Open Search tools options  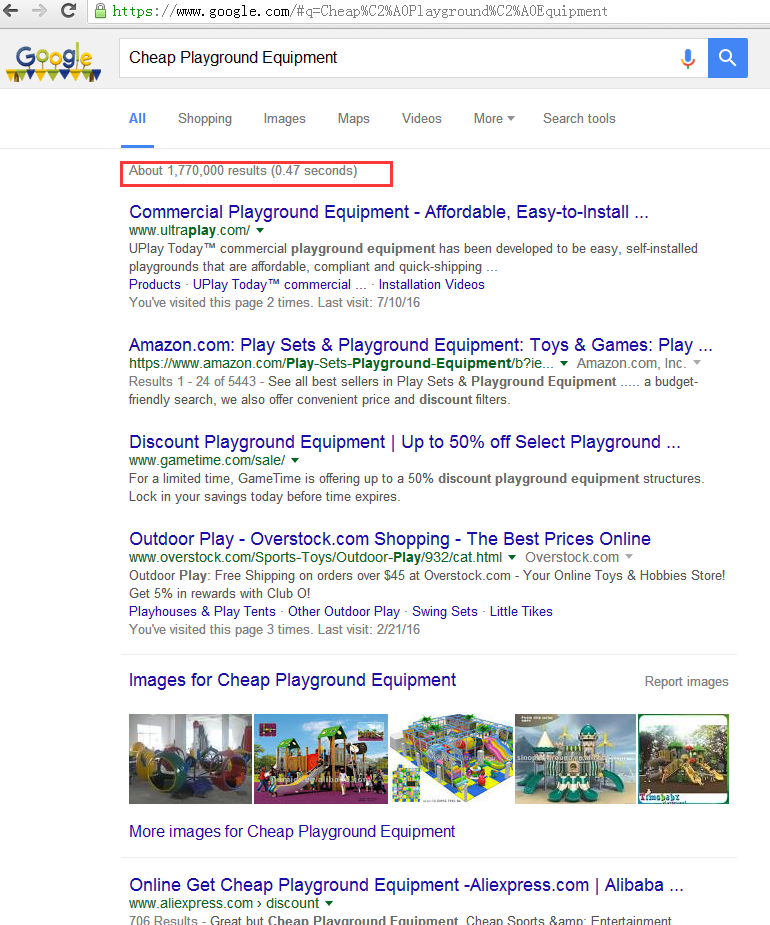coord(579,118)
